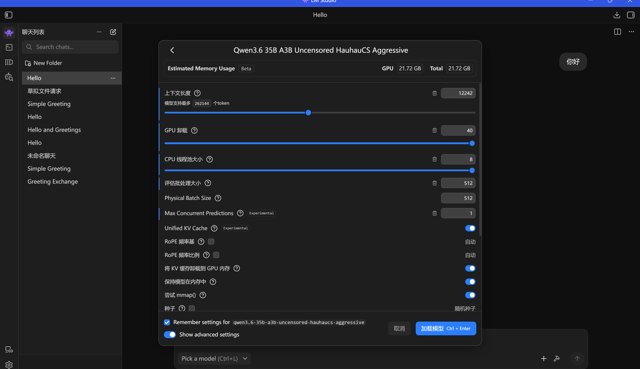
Task: Click the 上下文长度 slider handle
Action: point(309,113)
